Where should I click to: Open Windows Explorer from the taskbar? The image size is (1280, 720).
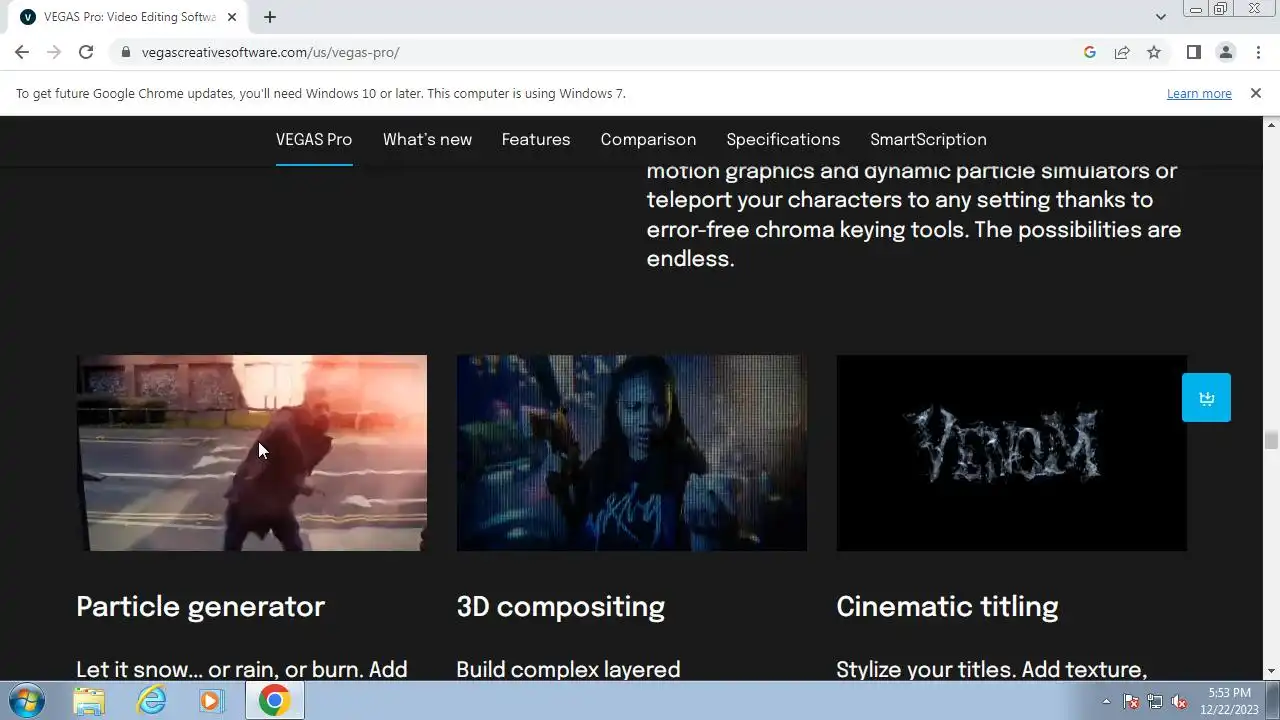89,700
